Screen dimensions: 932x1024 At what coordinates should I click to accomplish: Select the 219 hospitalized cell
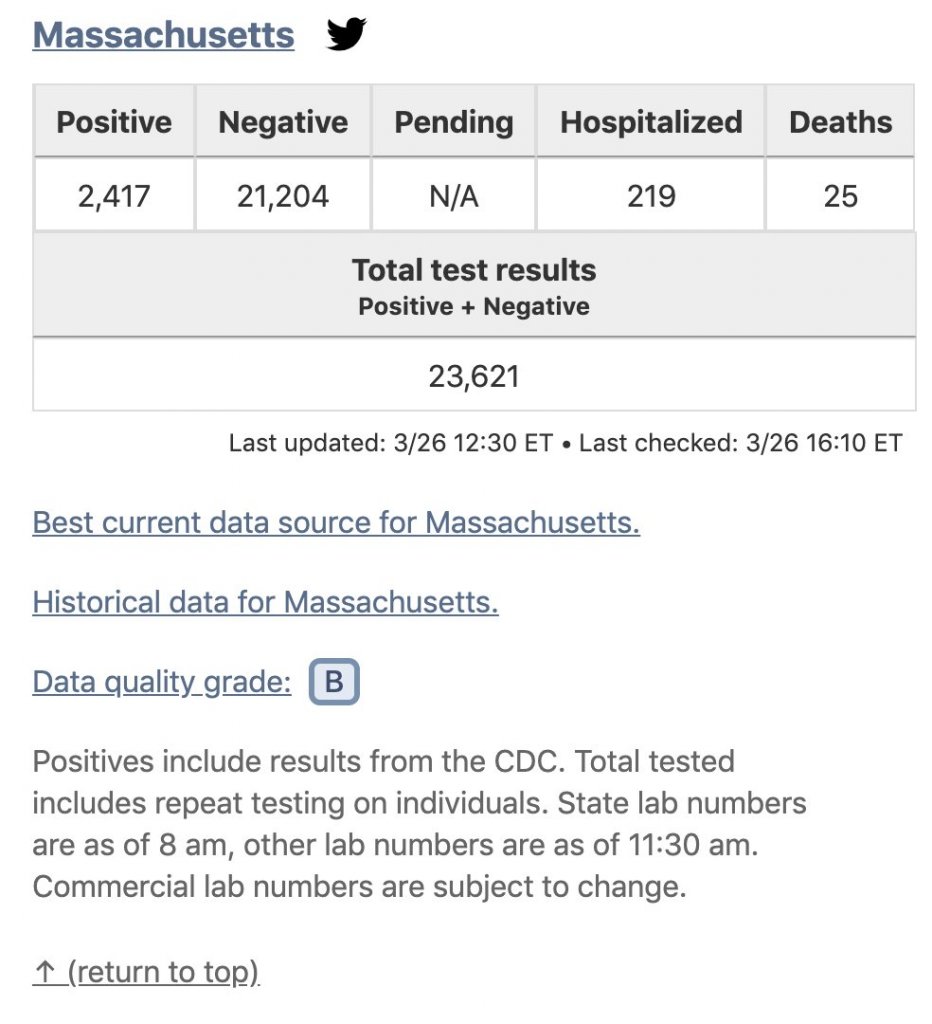click(x=651, y=196)
